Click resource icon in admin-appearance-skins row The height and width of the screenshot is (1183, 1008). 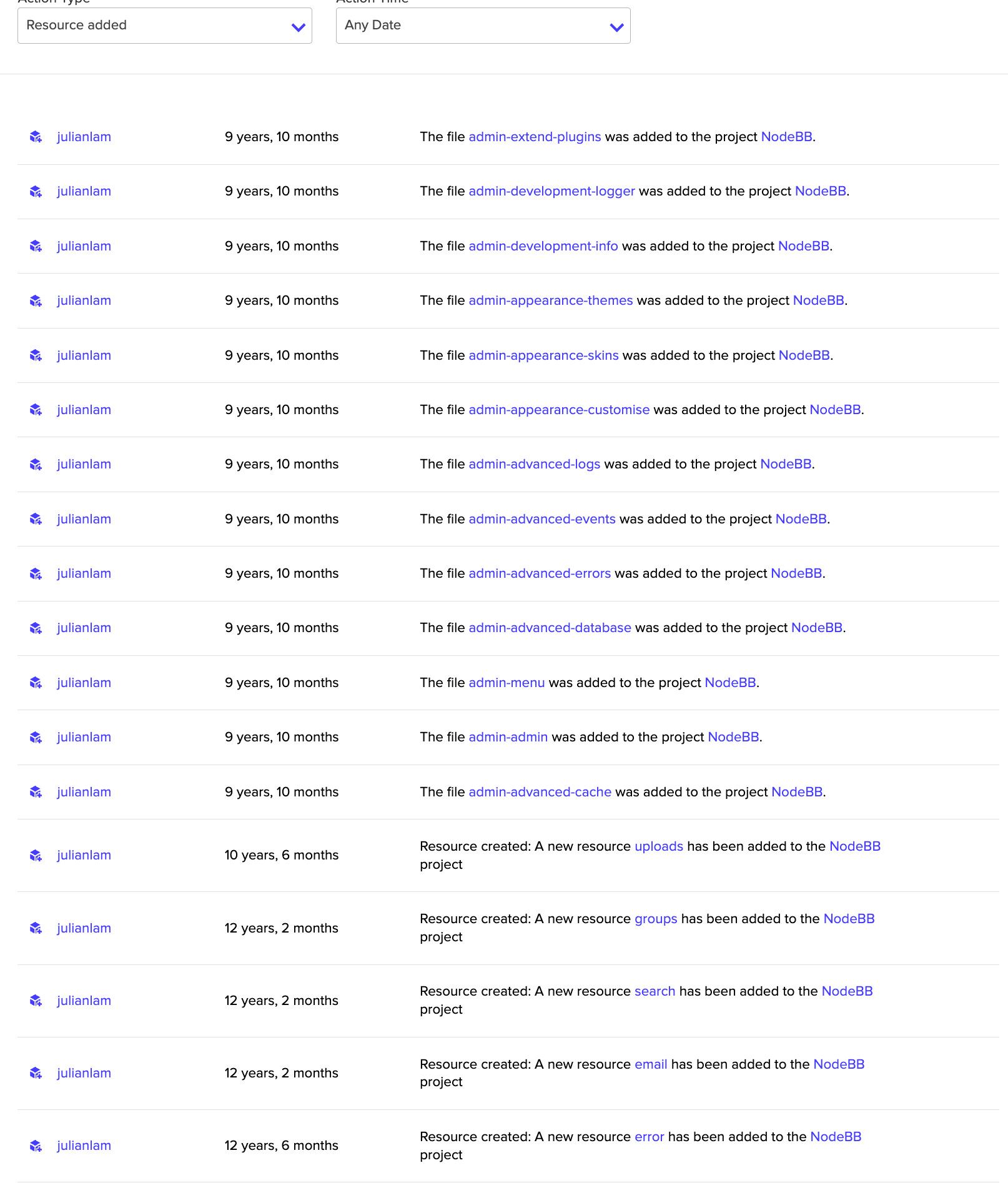pyautogui.click(x=36, y=355)
